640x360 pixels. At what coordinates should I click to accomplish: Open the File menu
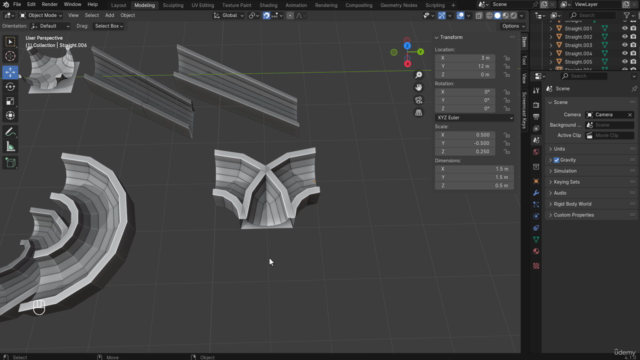(x=17, y=4)
